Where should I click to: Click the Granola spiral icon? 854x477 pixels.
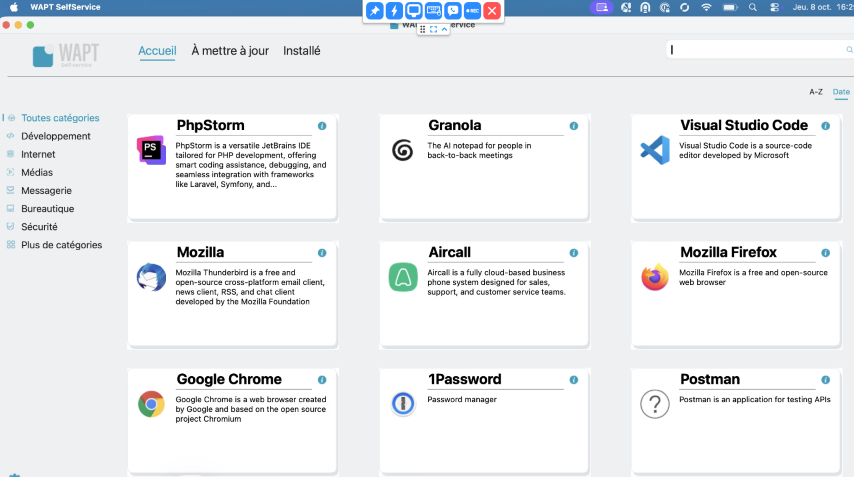[402, 150]
